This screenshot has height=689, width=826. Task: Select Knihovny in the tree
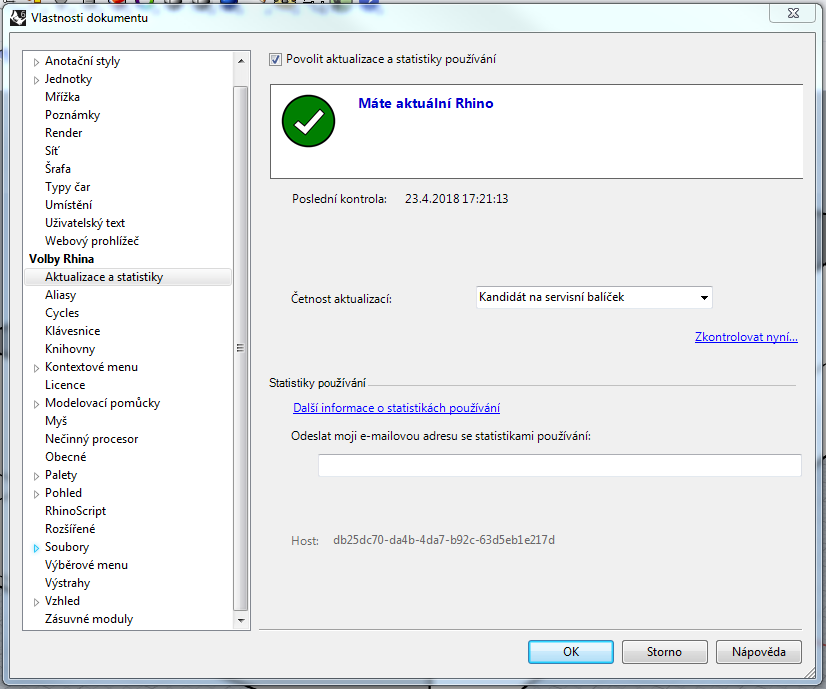point(70,349)
